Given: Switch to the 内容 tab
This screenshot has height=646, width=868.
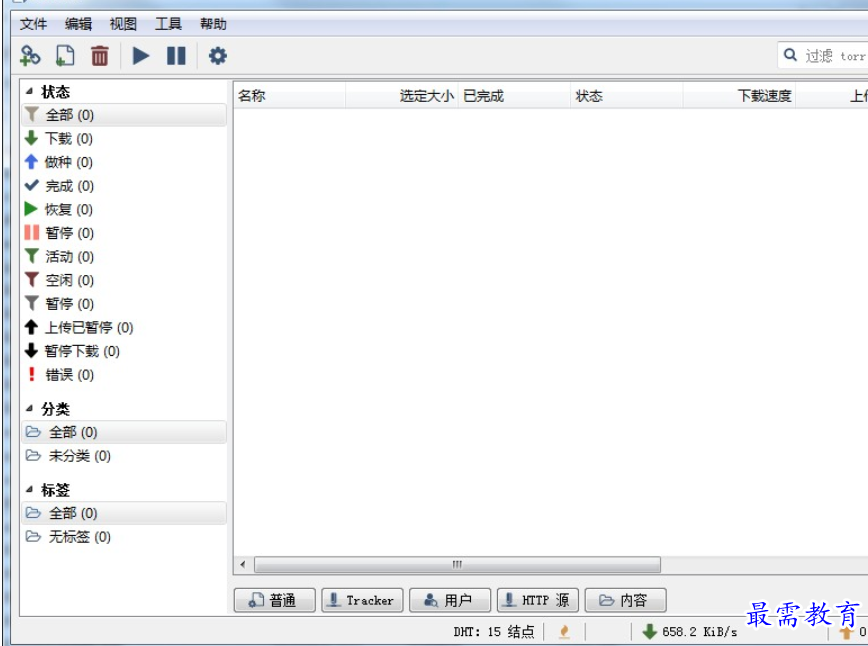Looking at the screenshot, I should [626, 600].
